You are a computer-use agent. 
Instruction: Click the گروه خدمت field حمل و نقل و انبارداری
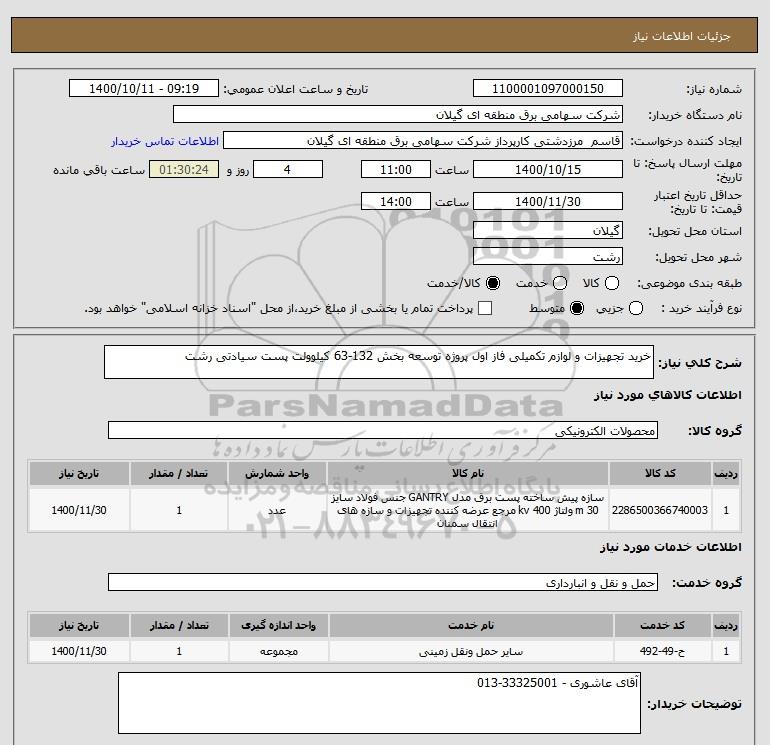(x=383, y=582)
